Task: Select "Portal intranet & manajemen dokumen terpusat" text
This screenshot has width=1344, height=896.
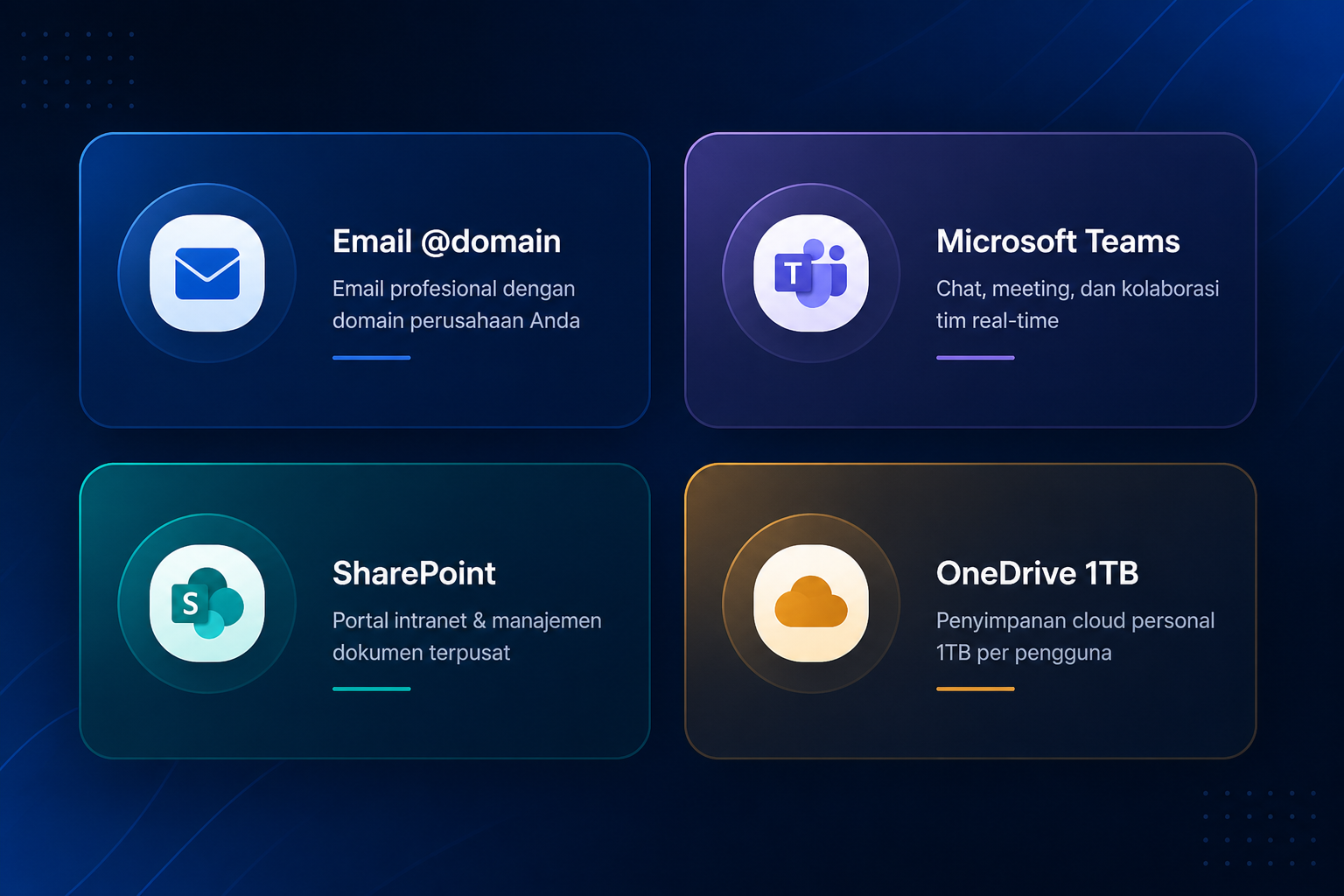Action: 466,636
